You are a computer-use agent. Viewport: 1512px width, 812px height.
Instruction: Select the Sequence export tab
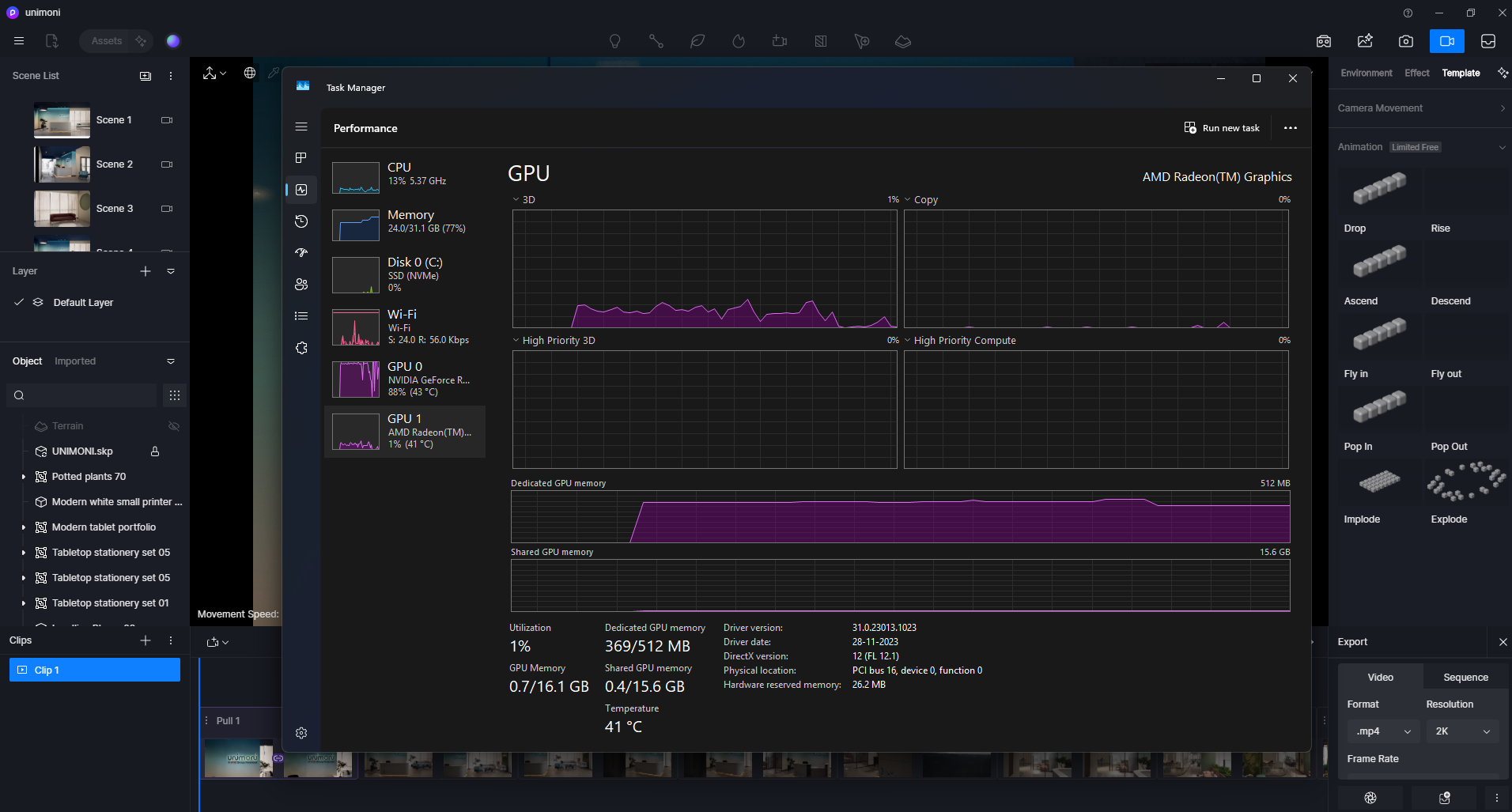coord(1465,678)
